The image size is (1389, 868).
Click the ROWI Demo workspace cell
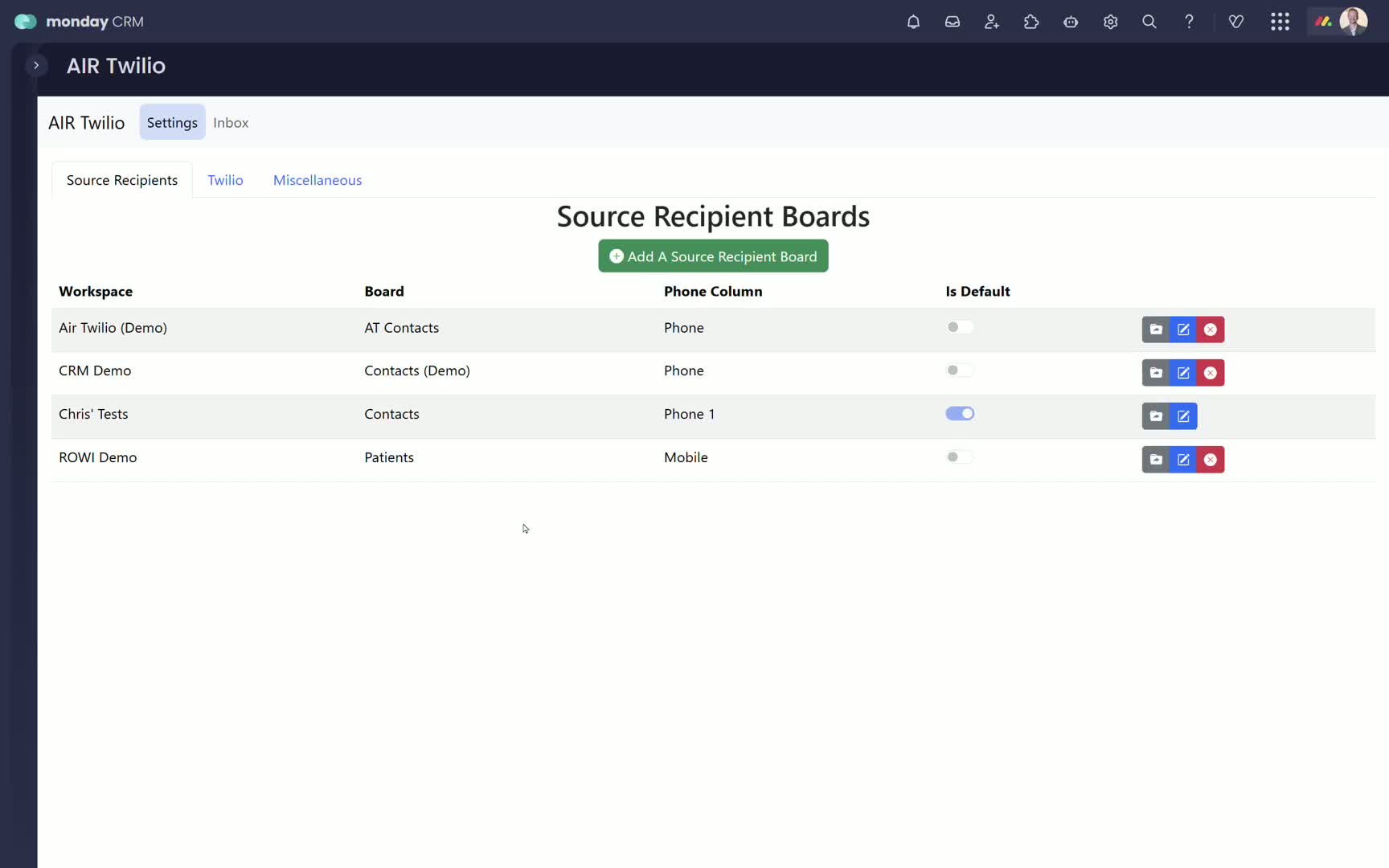pos(98,457)
